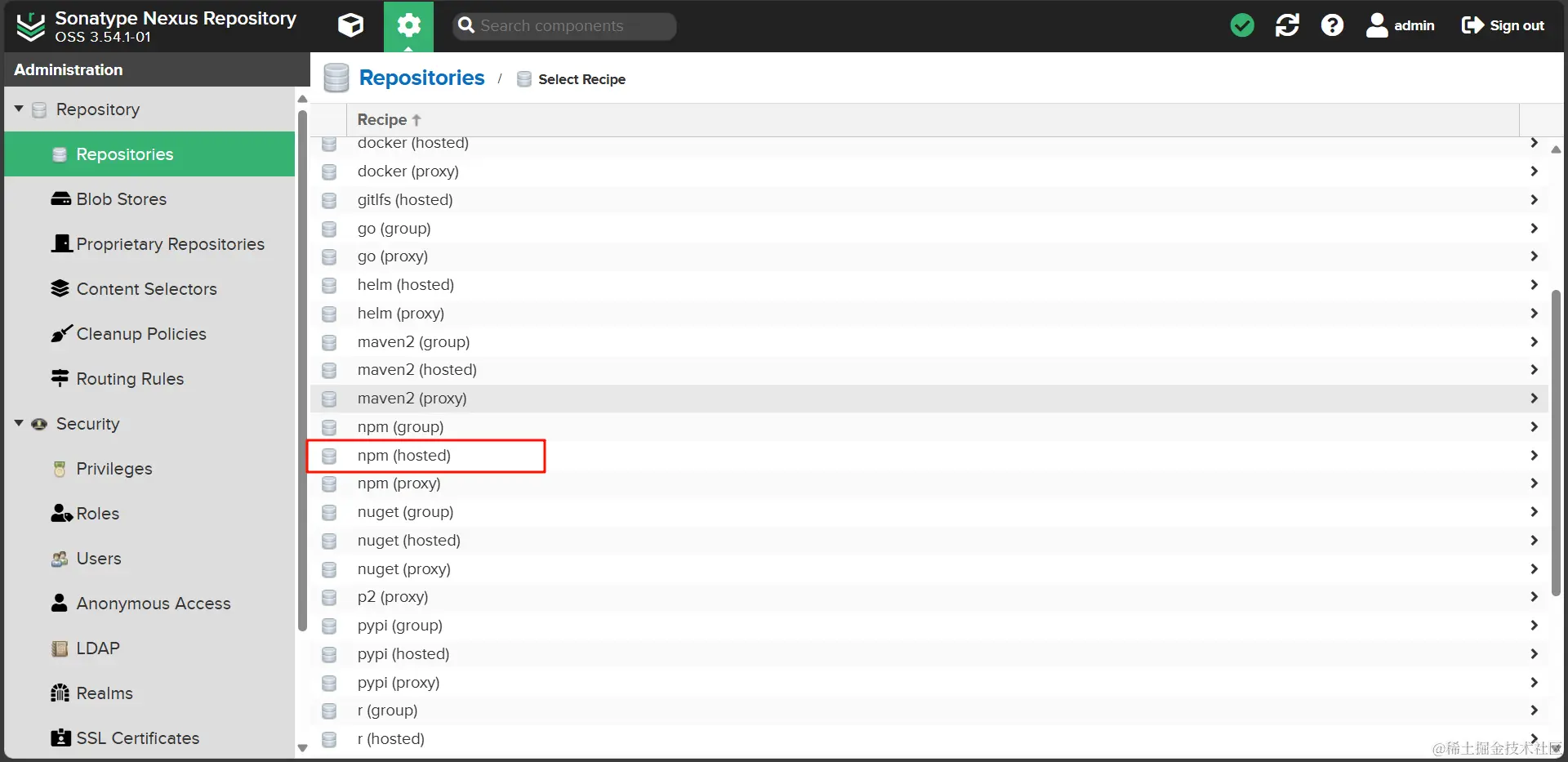Click the Proprietary Repositories icon
The image size is (1568, 762).
tap(61, 243)
